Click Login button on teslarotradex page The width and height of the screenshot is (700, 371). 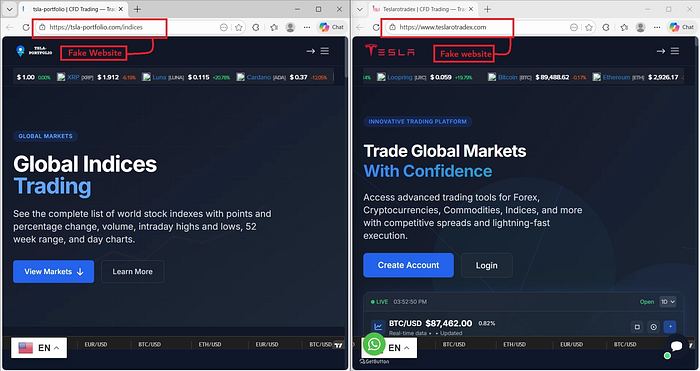point(487,265)
